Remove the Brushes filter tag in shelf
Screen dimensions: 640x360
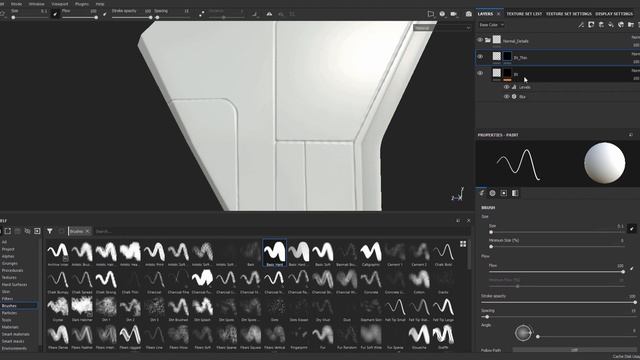pyautogui.click(x=87, y=231)
